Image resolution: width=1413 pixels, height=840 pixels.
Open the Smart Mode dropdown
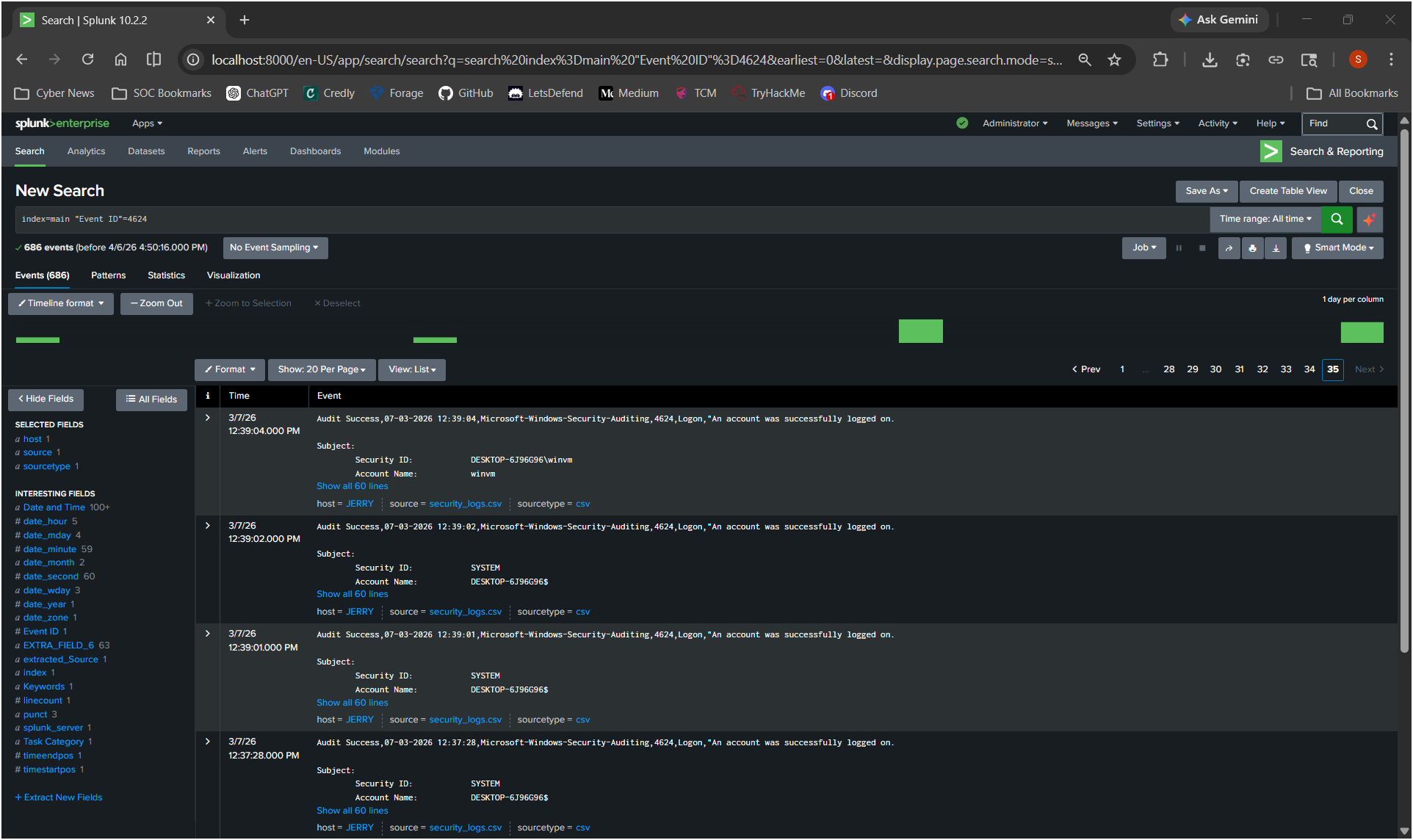(1337, 248)
